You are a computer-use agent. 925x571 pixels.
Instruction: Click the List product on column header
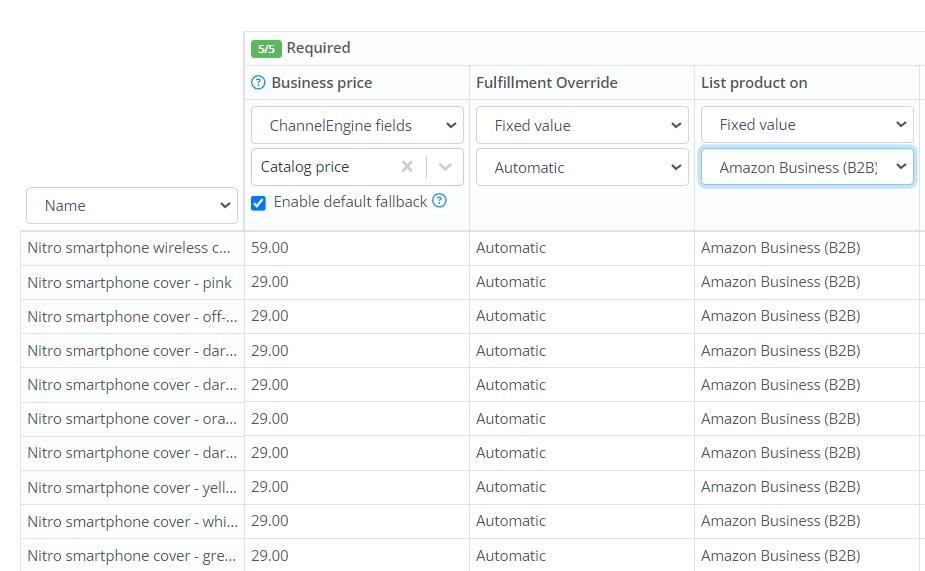(x=754, y=83)
